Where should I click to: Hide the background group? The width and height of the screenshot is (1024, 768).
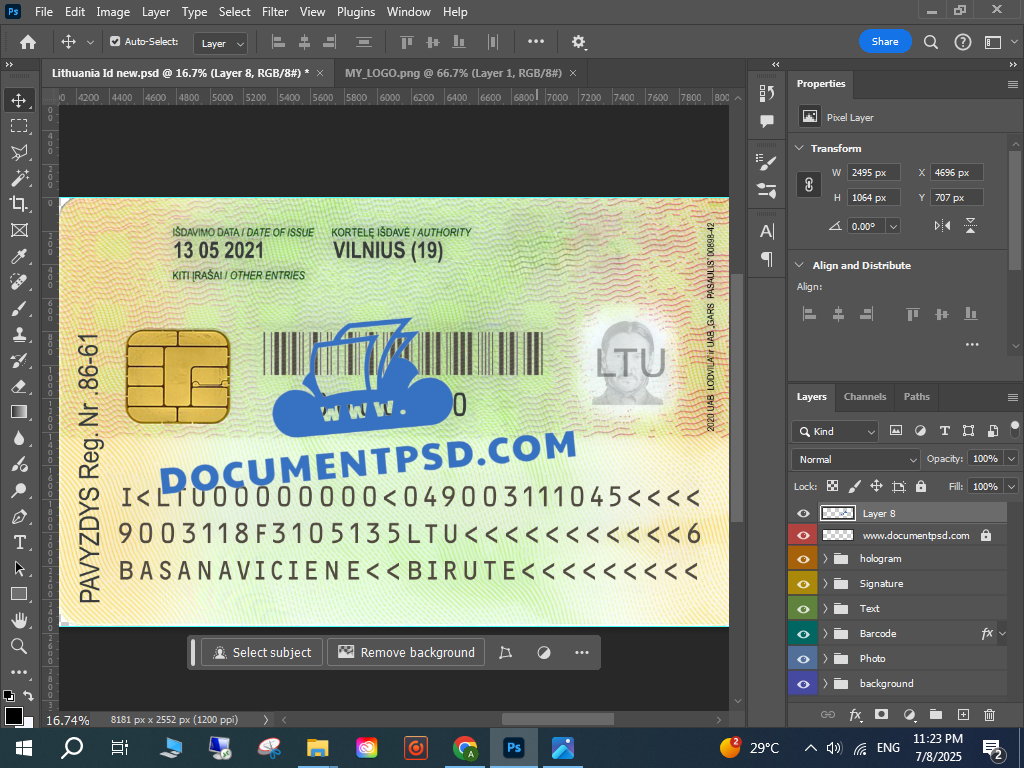click(x=803, y=684)
